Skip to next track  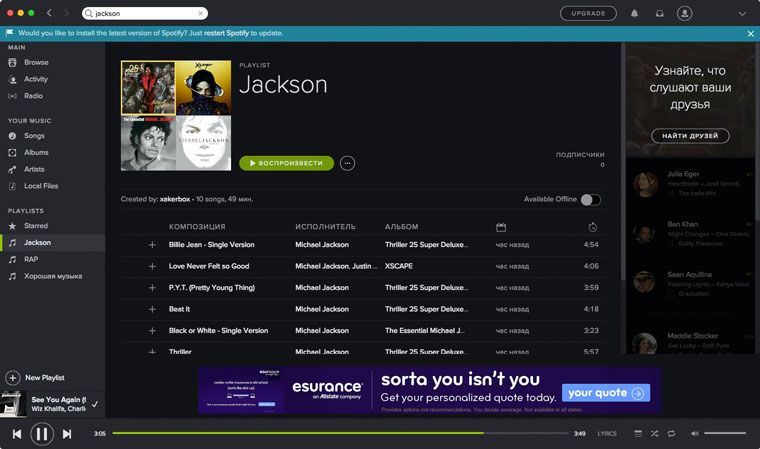tap(67, 434)
